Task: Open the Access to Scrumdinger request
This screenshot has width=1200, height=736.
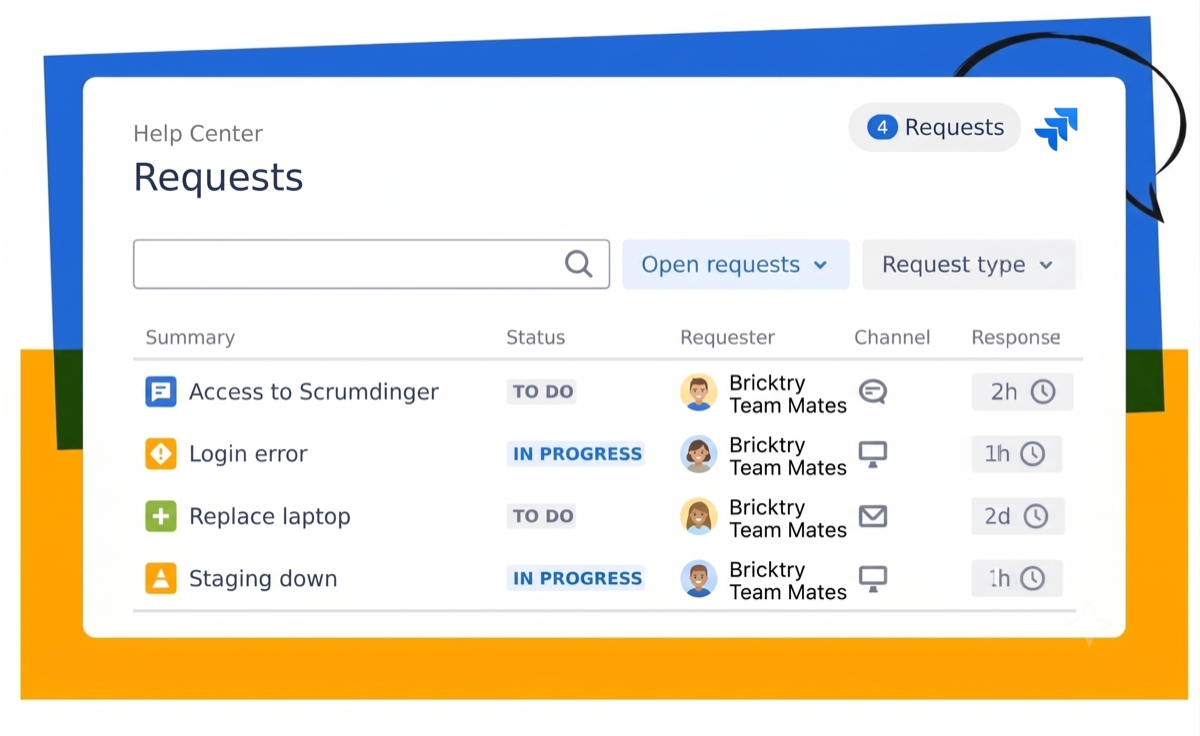Action: [x=314, y=392]
